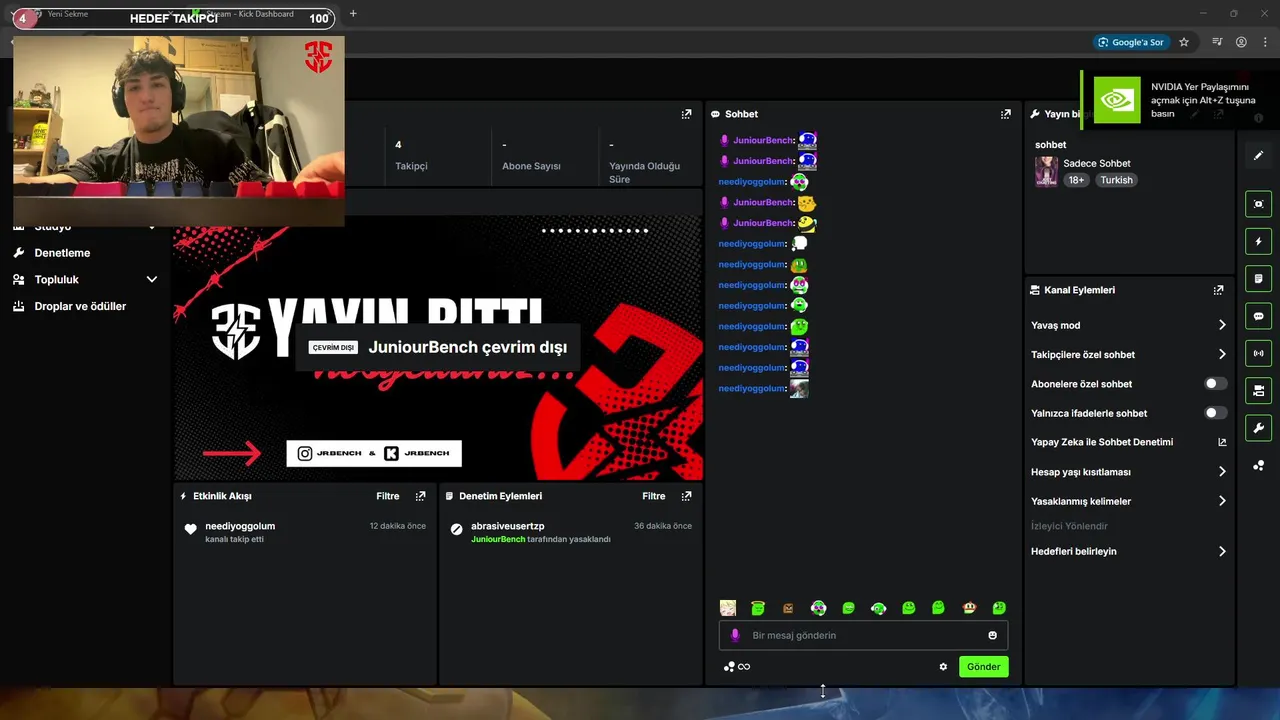This screenshot has width=1280, height=720.
Task: Click Sadece Sohbet category name
Action: point(1097,163)
